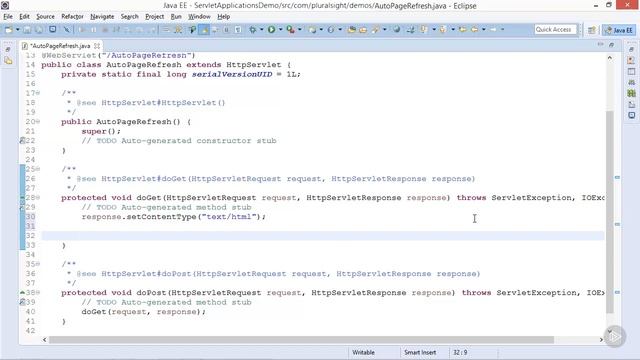Open the New wizard dropdown arrow
The width and height of the screenshot is (640, 360).
pos(18,30)
